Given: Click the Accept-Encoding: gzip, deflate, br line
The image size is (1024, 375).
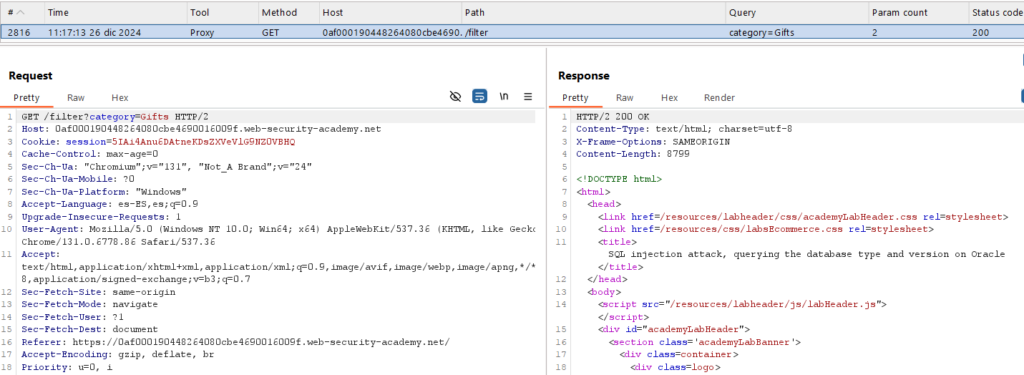Looking at the screenshot, I should point(118,354).
